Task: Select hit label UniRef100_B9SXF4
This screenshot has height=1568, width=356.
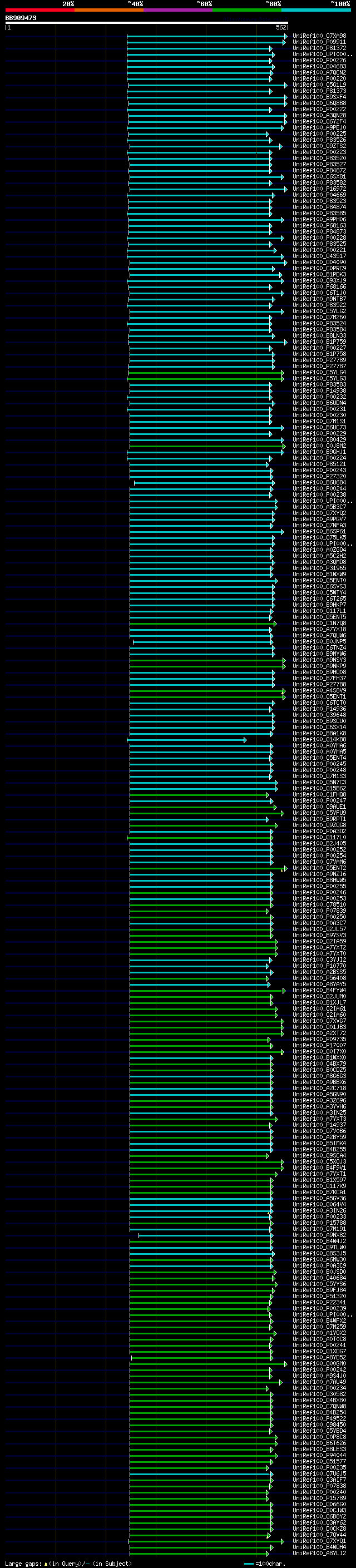Action: [319, 97]
